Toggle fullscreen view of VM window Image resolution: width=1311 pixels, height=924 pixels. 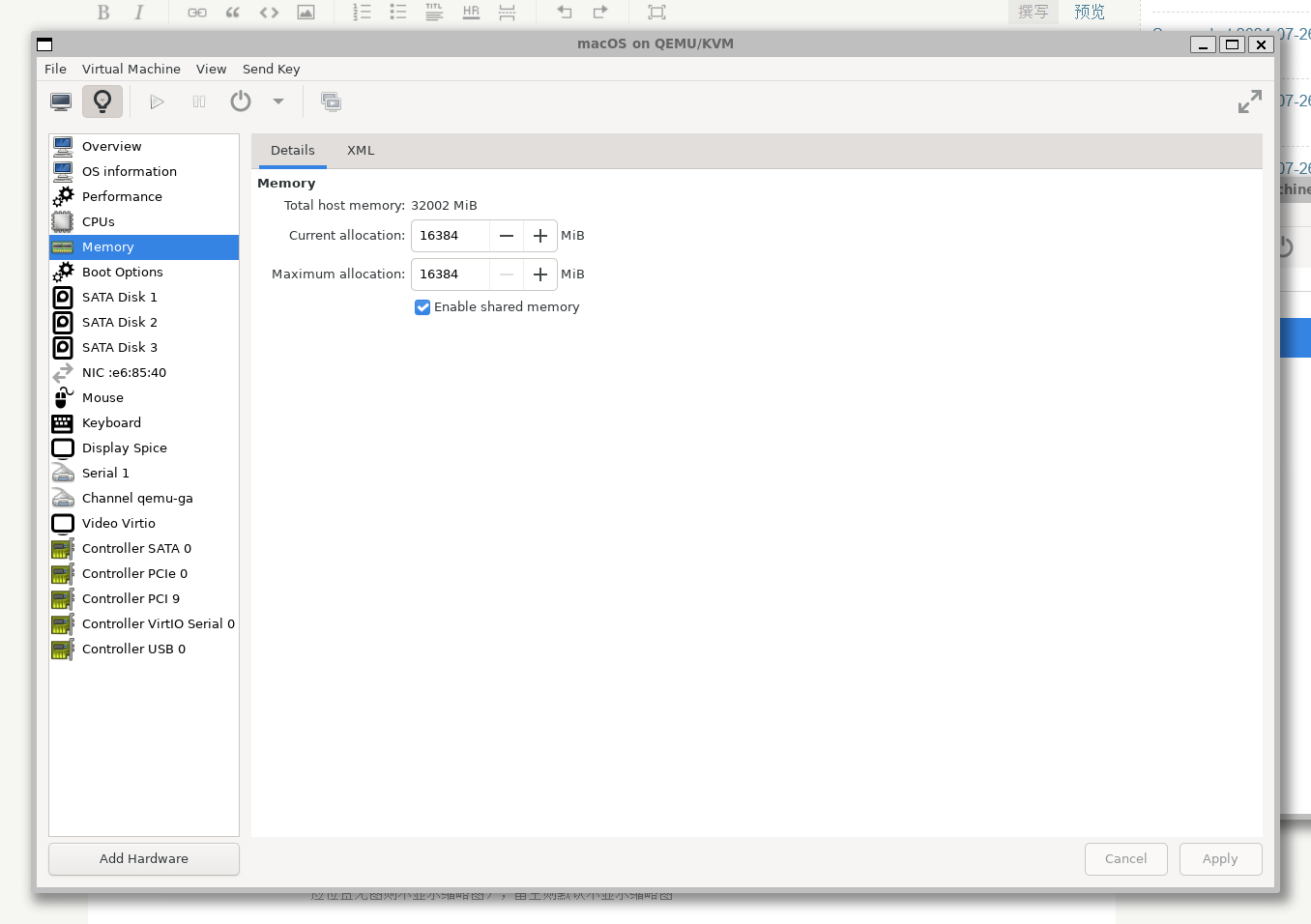[x=1250, y=101]
